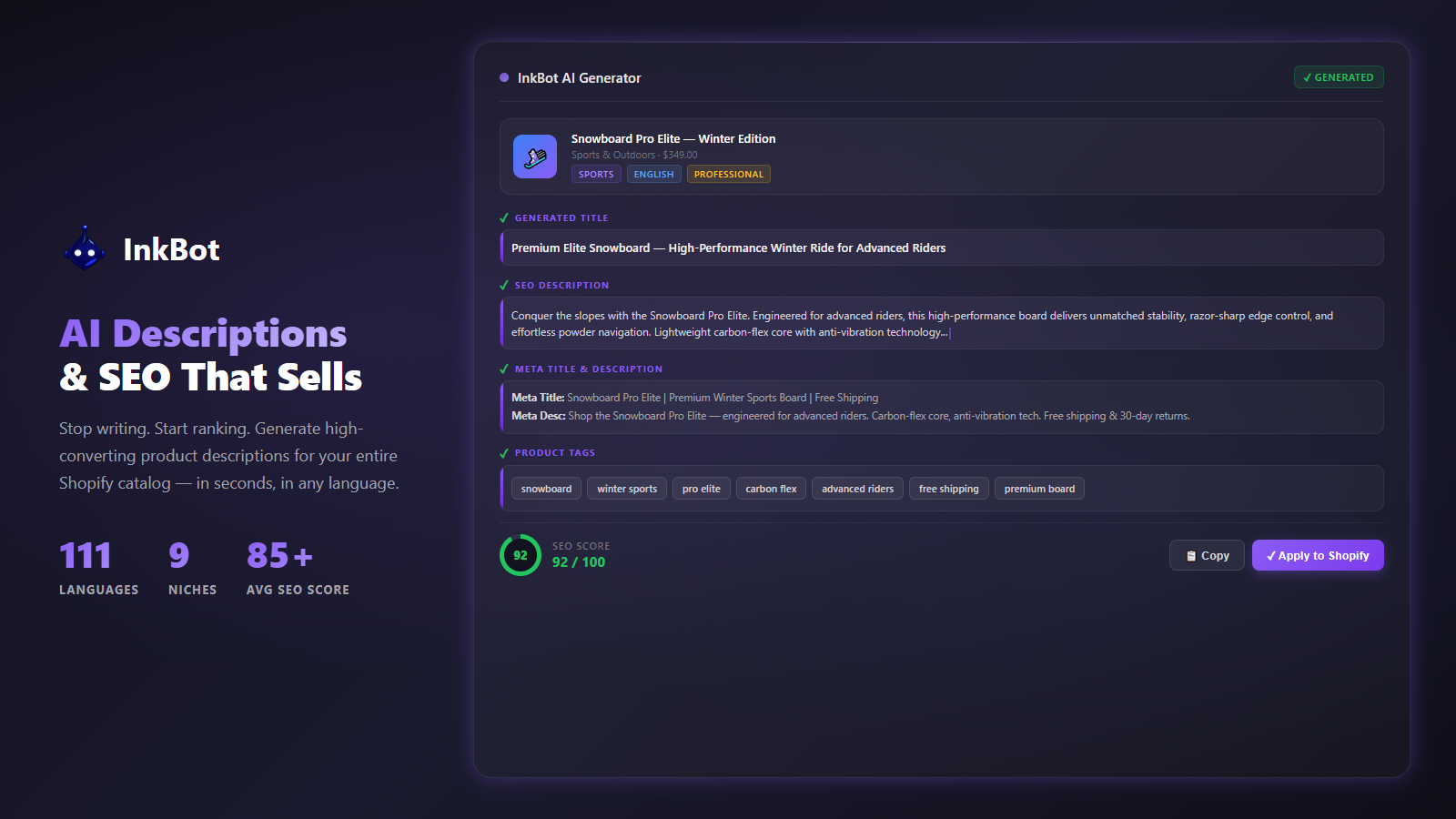Click the checkmark icon beside Meta Title & Description
The height and width of the screenshot is (819, 1456).
coord(504,369)
